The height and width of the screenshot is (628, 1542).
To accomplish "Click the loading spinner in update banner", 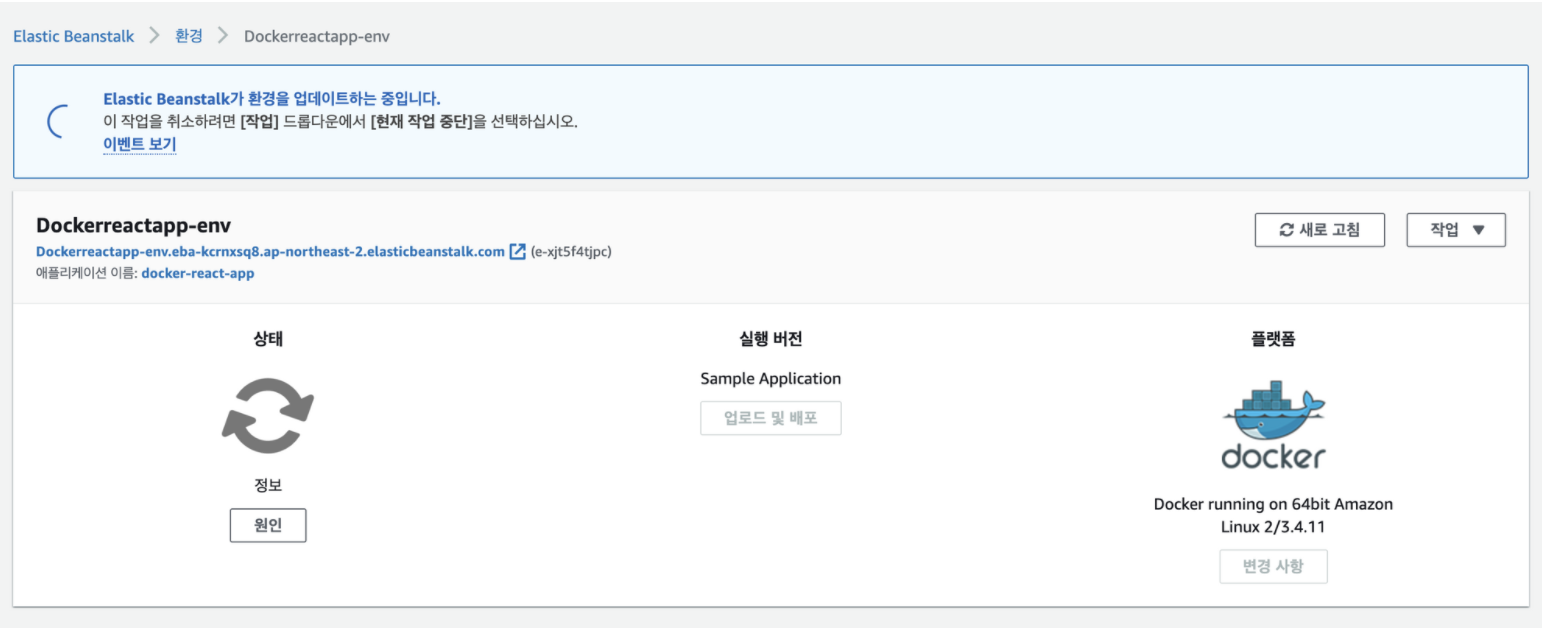I will [59, 121].
